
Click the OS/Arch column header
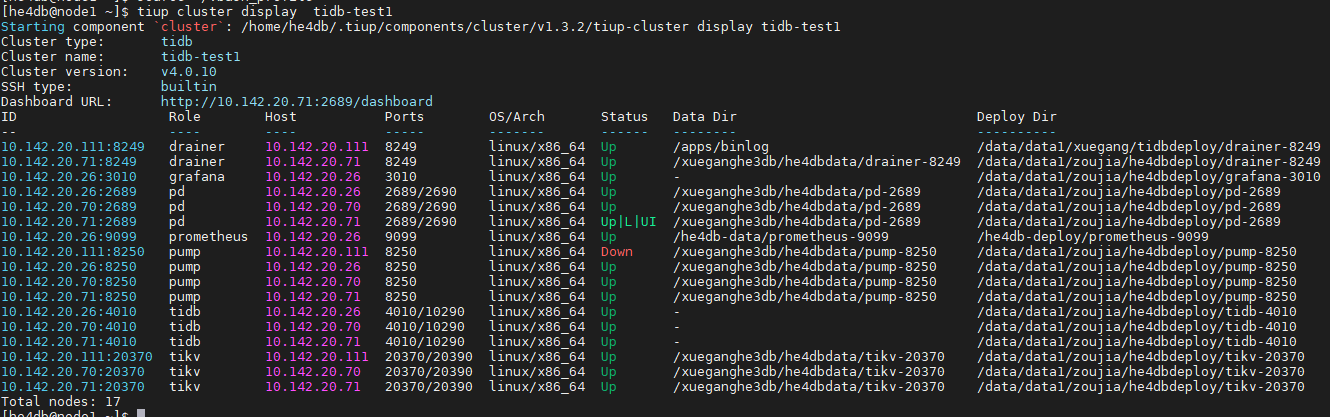[x=517, y=117]
